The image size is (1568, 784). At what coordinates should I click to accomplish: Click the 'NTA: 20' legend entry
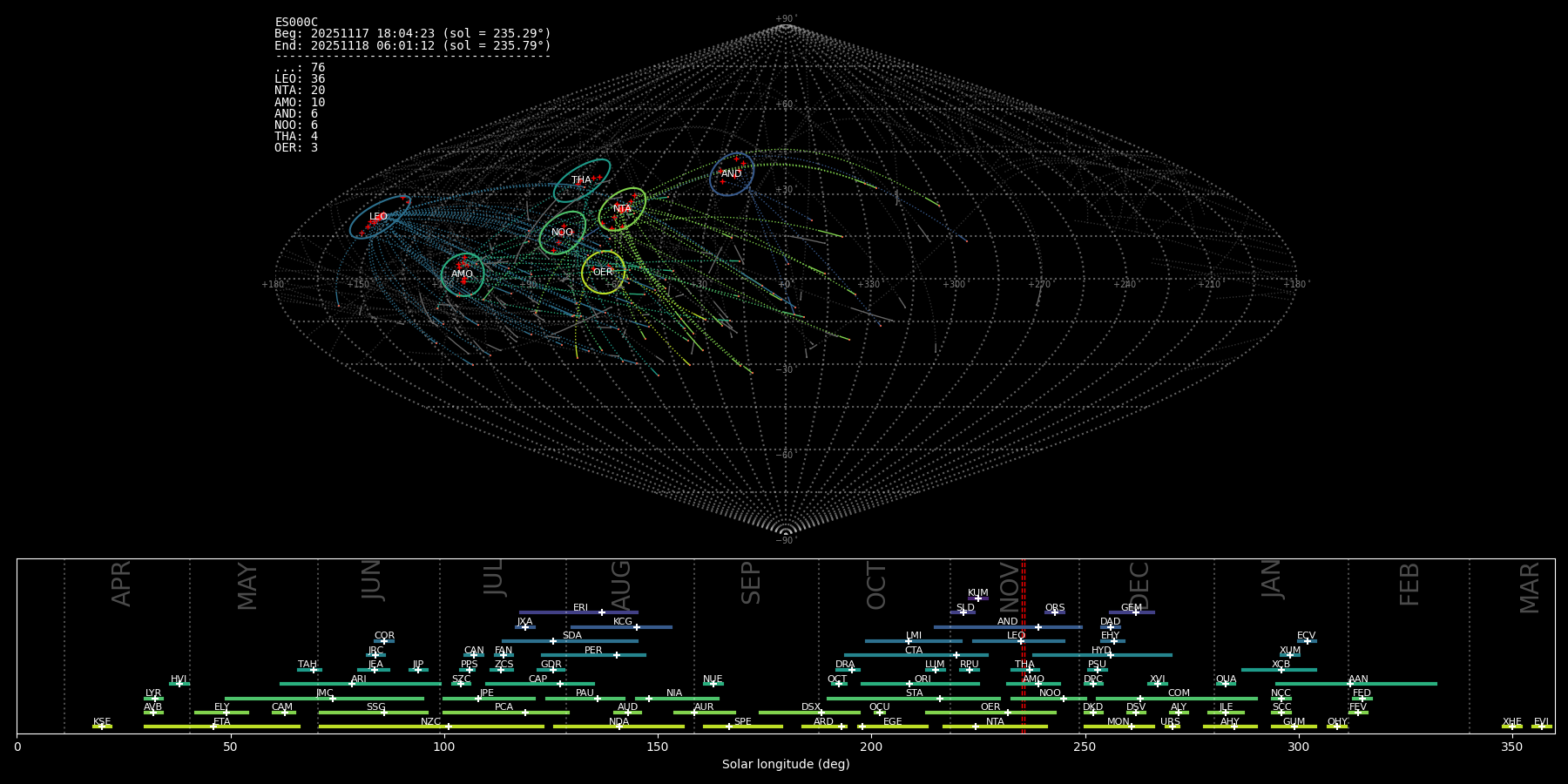pos(300,91)
